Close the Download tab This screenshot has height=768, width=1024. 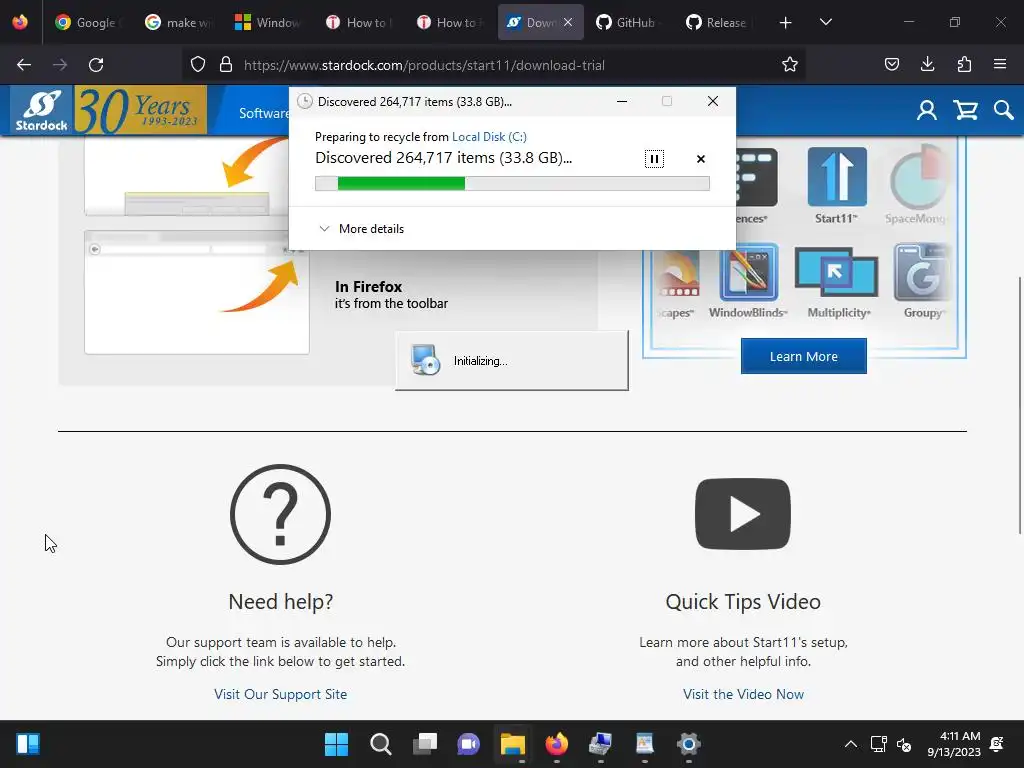click(568, 22)
